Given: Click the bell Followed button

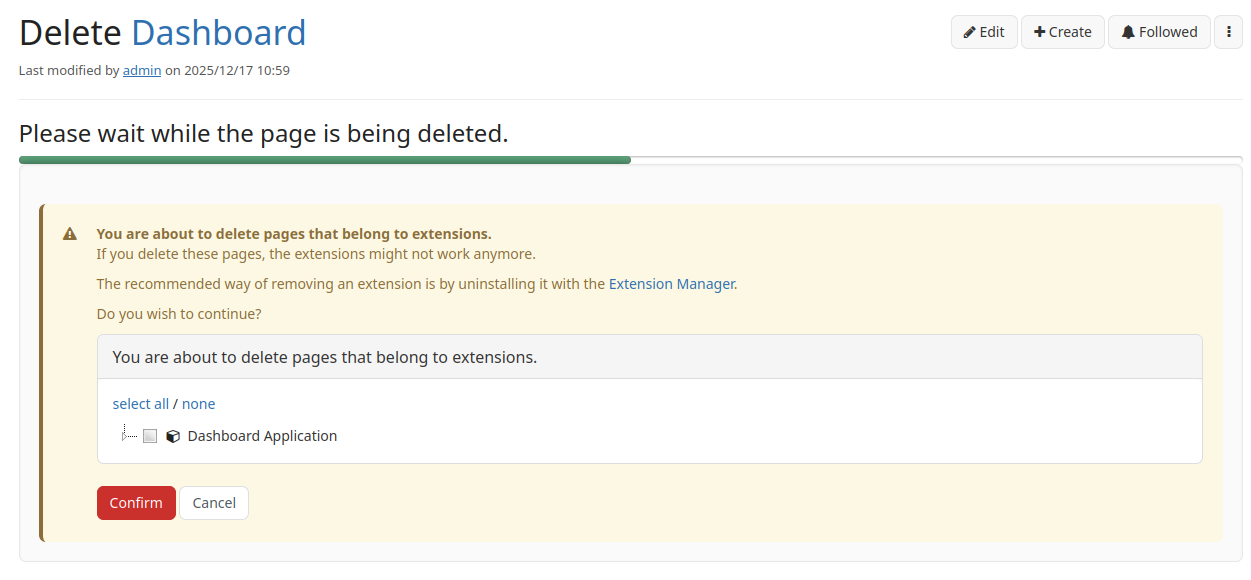Looking at the screenshot, I should pyautogui.click(x=1159, y=32).
